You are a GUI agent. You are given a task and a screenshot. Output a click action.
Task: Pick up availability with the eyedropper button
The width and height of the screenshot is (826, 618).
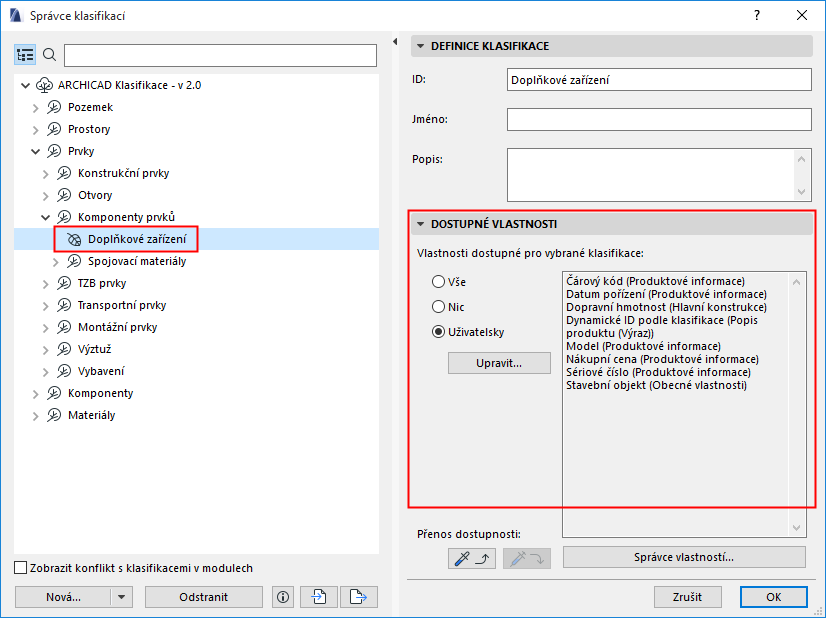(x=471, y=558)
